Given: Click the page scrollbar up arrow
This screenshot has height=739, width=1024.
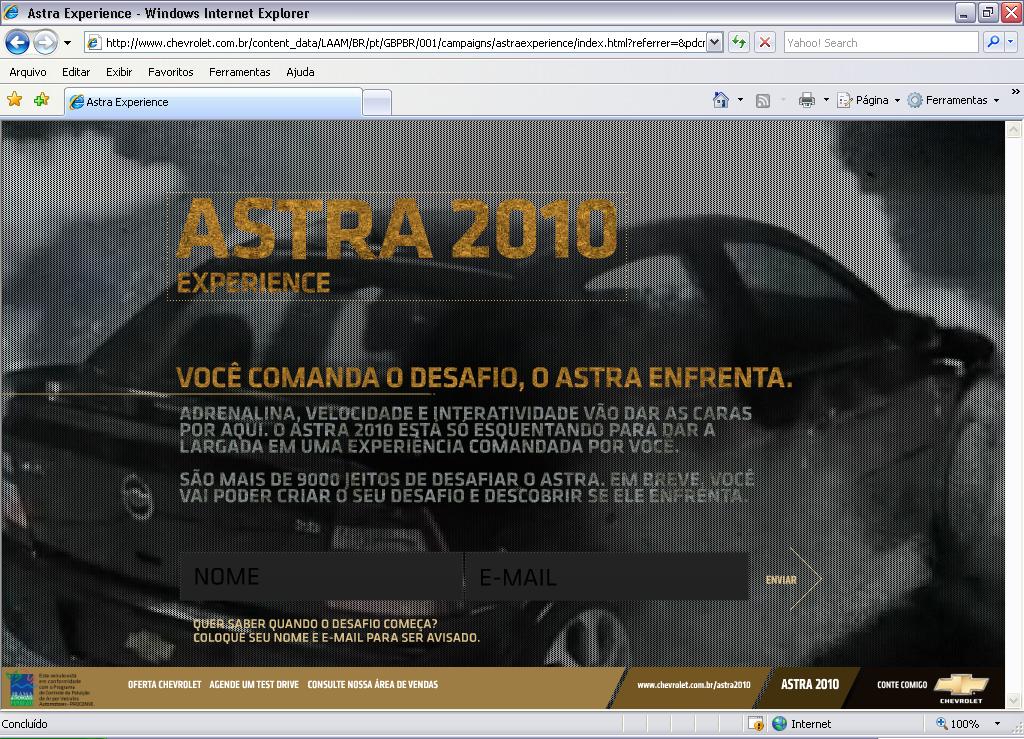Looking at the screenshot, I should (x=1014, y=129).
